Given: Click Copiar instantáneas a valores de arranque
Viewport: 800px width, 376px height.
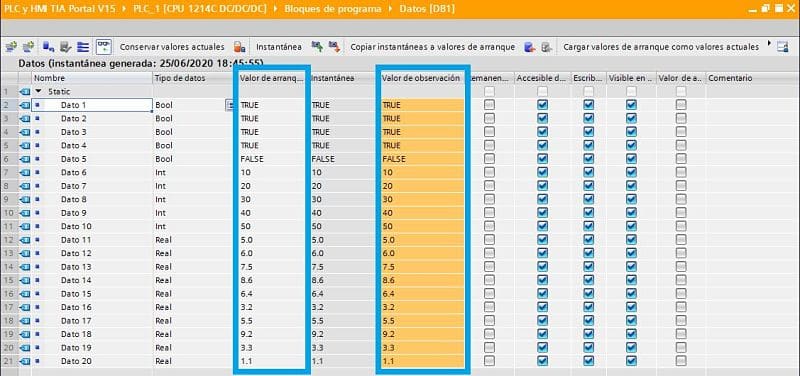Looking at the screenshot, I should (432, 47).
